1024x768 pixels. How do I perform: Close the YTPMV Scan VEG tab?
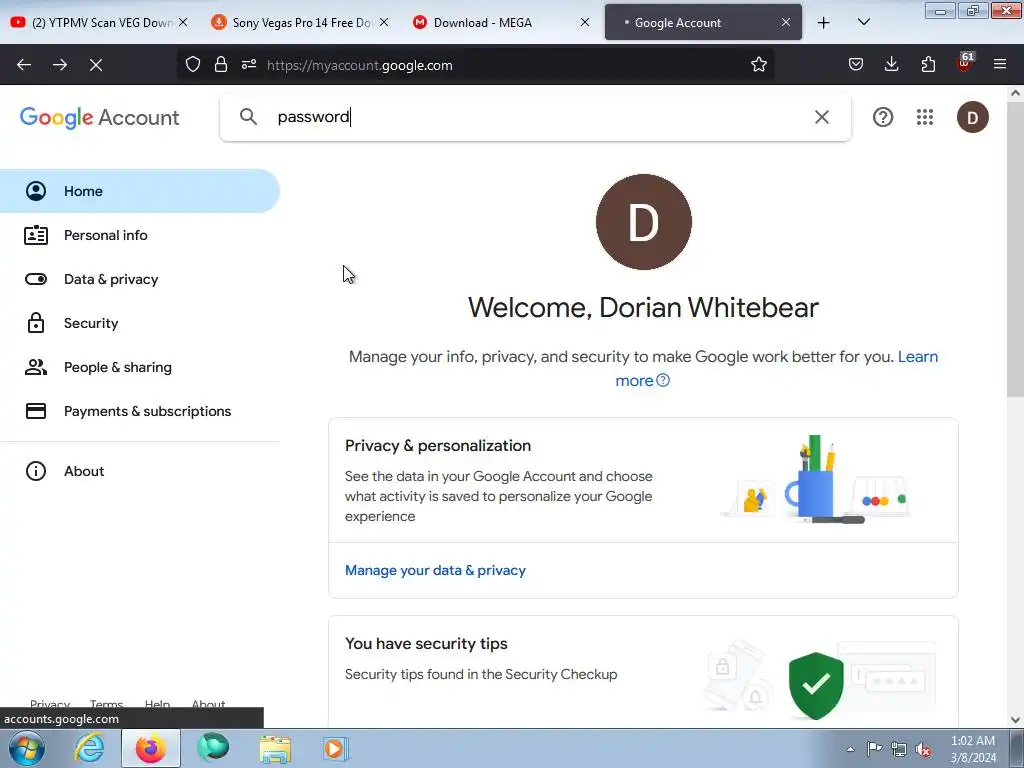[x=183, y=22]
